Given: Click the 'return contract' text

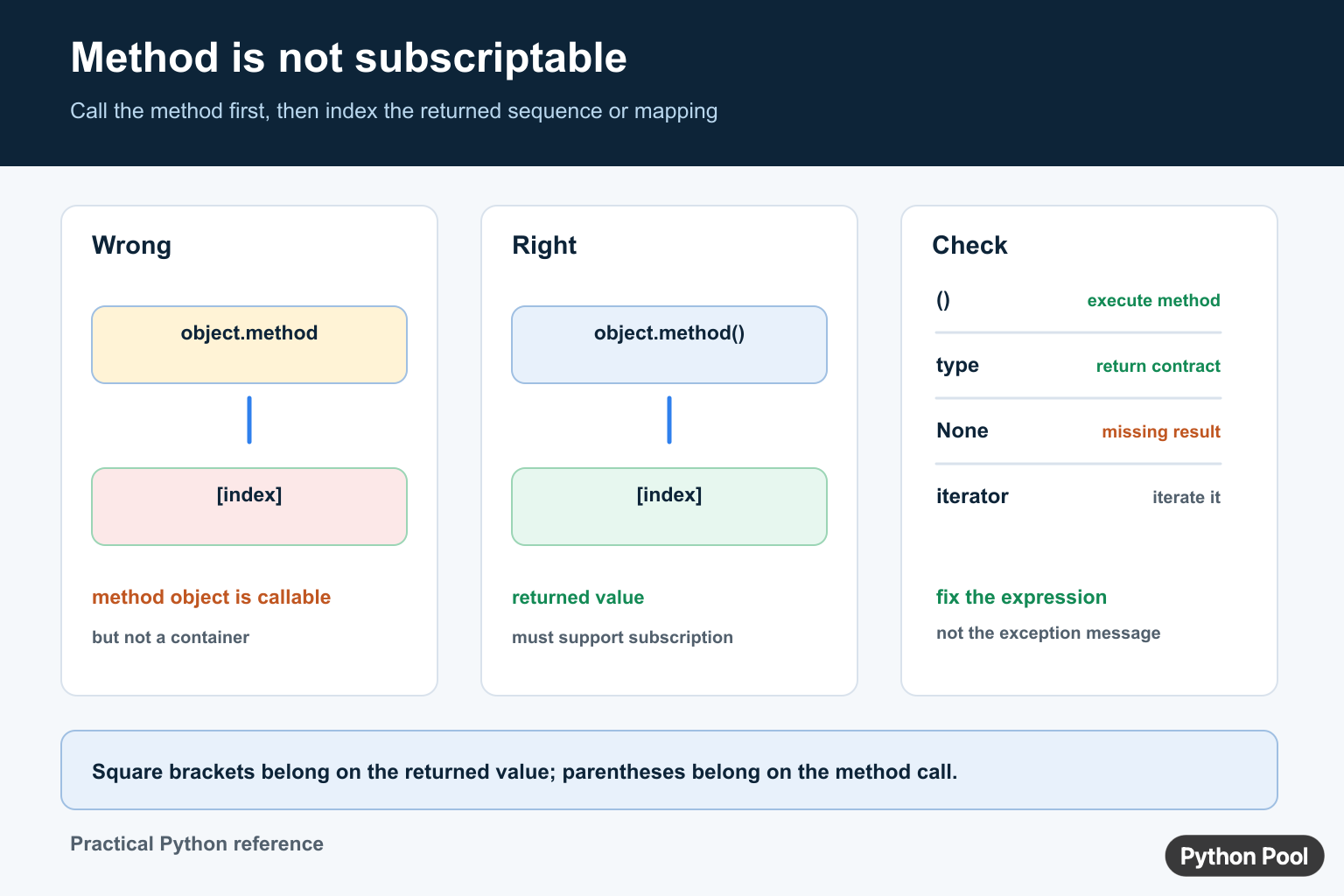Looking at the screenshot, I should [1158, 366].
